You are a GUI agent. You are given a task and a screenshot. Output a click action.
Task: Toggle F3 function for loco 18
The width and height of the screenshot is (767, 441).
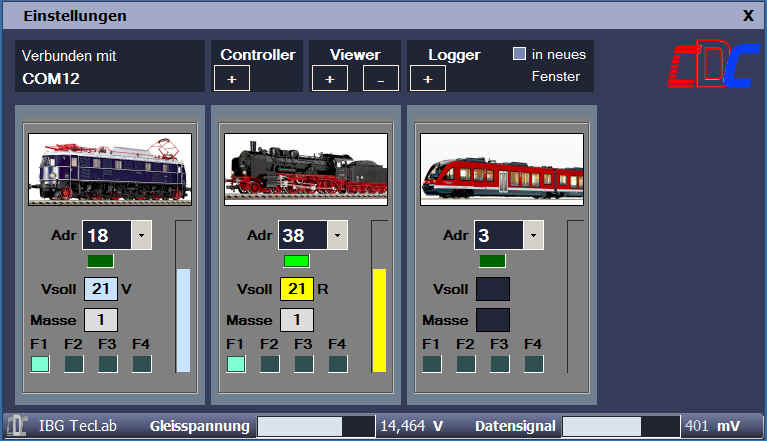[x=108, y=364]
